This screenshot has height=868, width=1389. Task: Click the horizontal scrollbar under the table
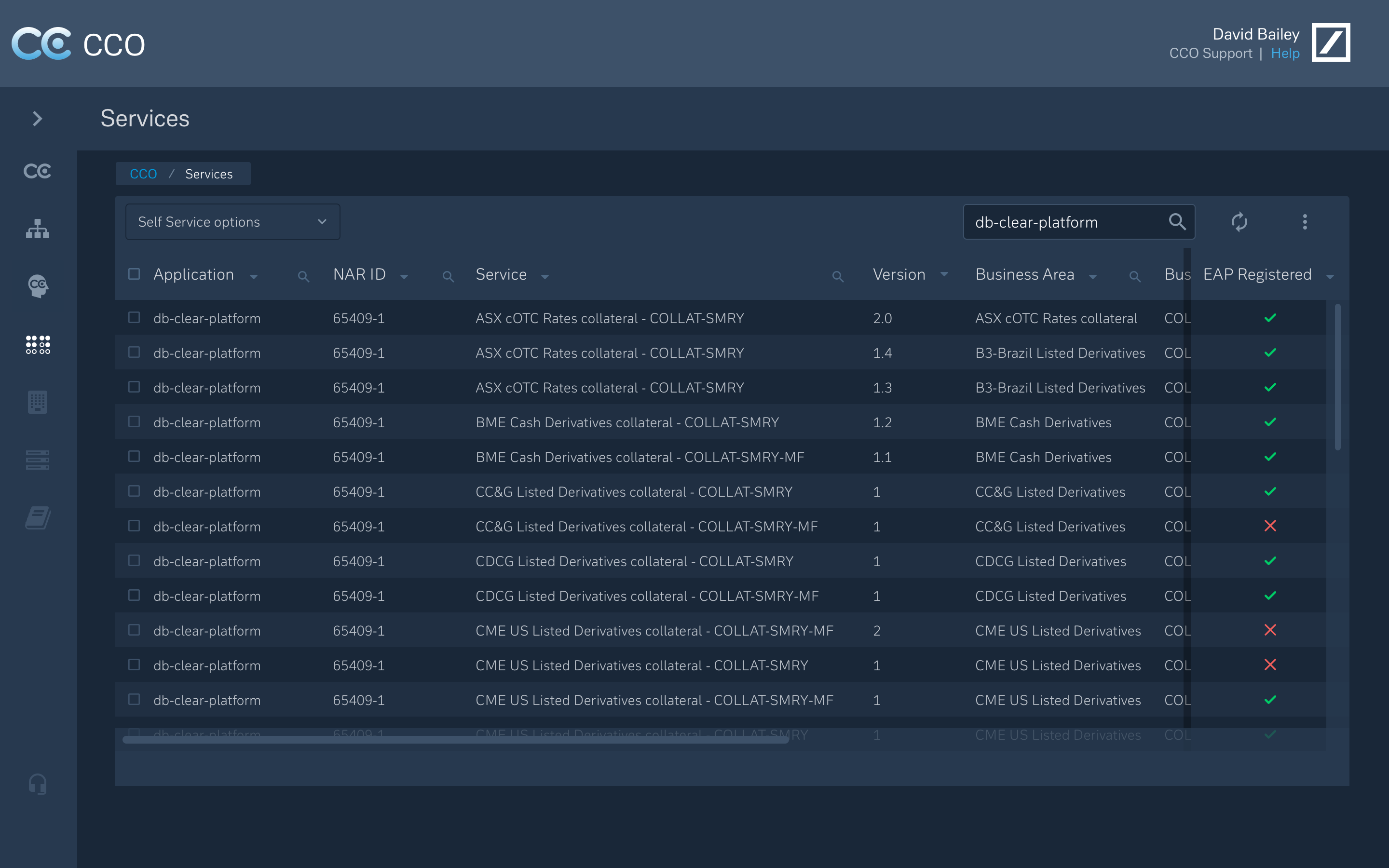coord(455,740)
